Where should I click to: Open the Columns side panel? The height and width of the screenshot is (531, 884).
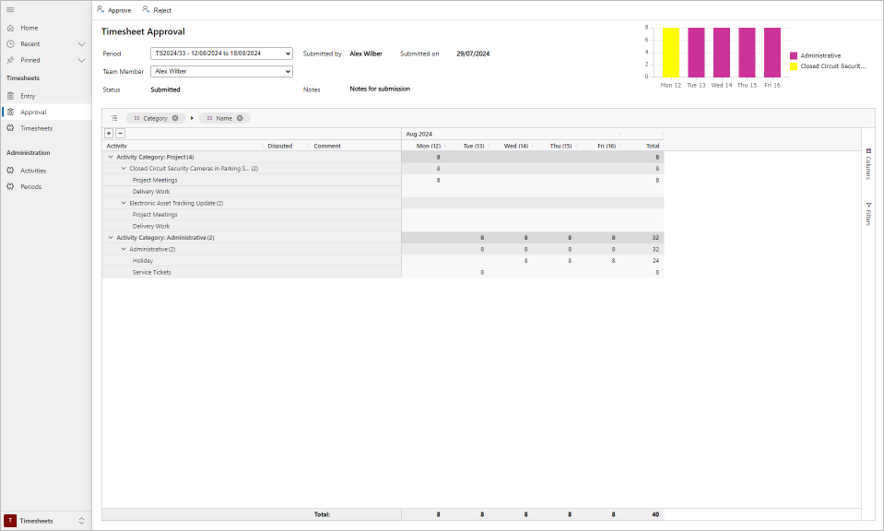point(868,164)
